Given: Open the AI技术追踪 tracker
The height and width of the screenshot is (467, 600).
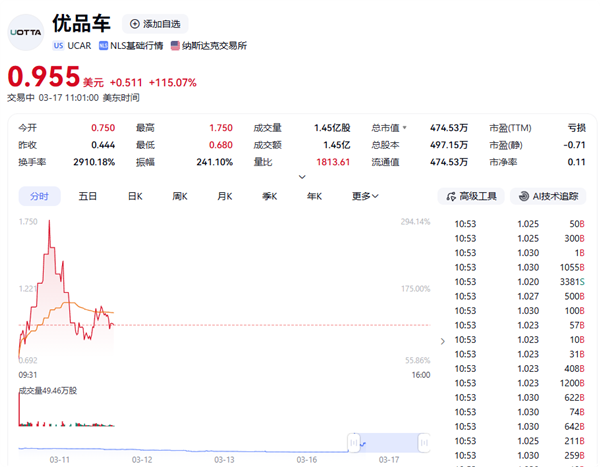Looking at the screenshot, I should (x=548, y=196).
